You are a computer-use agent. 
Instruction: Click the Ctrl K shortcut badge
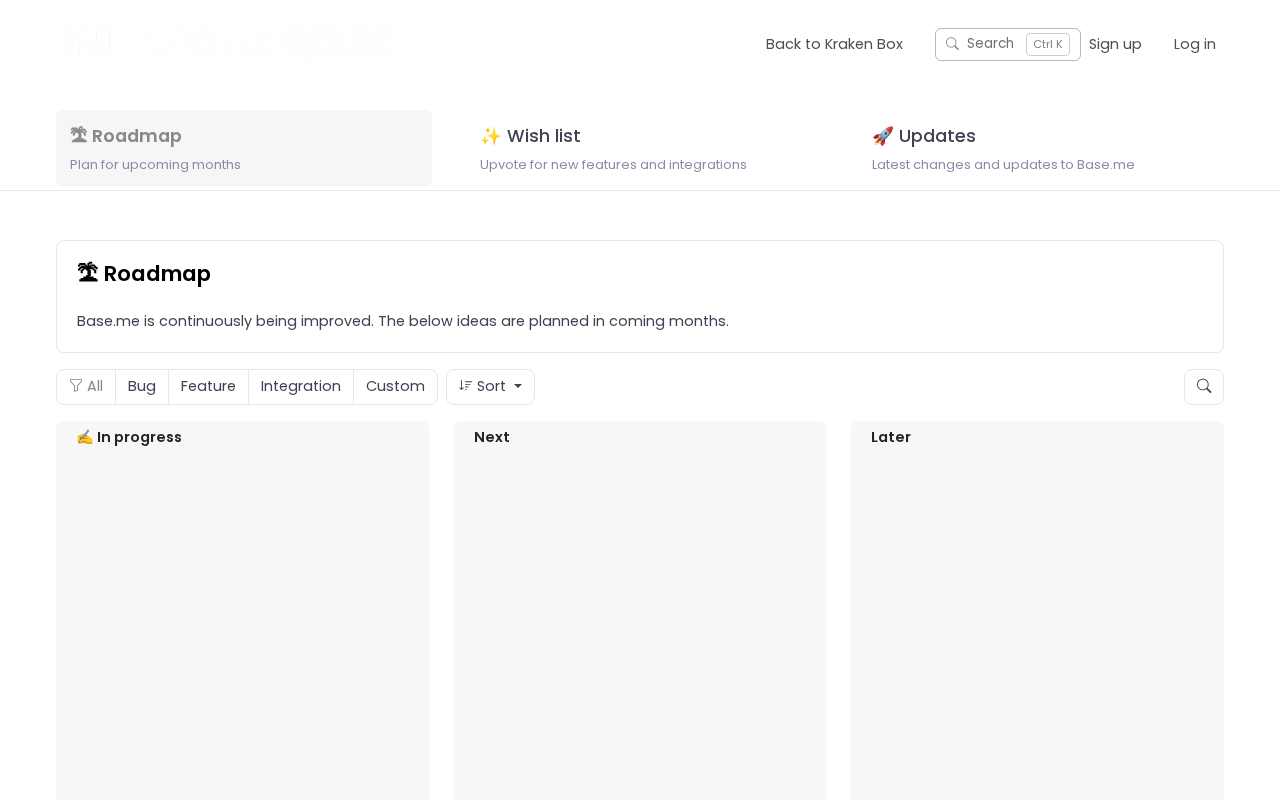coord(1047,44)
